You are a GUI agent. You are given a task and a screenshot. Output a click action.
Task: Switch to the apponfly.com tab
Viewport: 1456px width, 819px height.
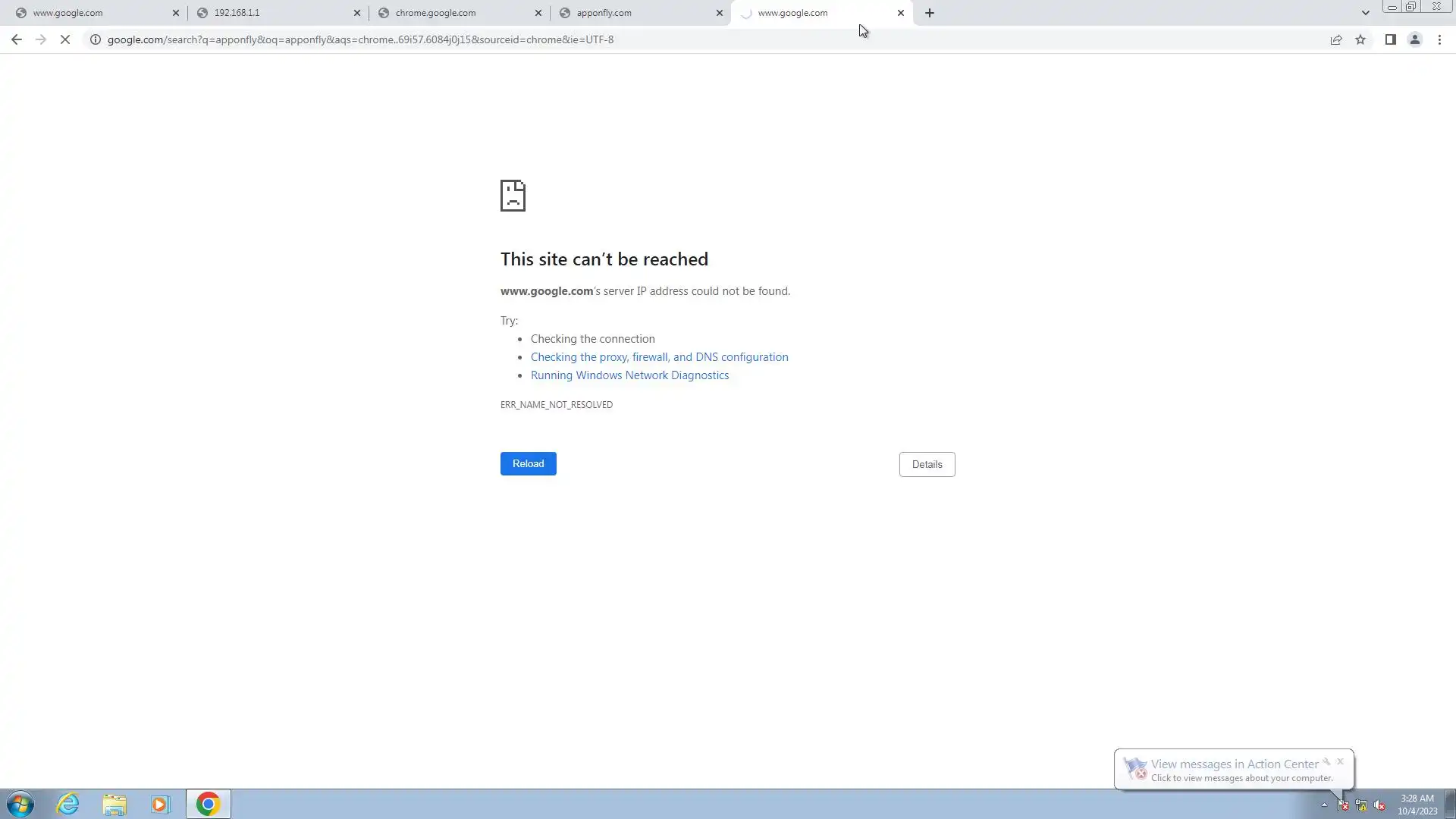(637, 13)
